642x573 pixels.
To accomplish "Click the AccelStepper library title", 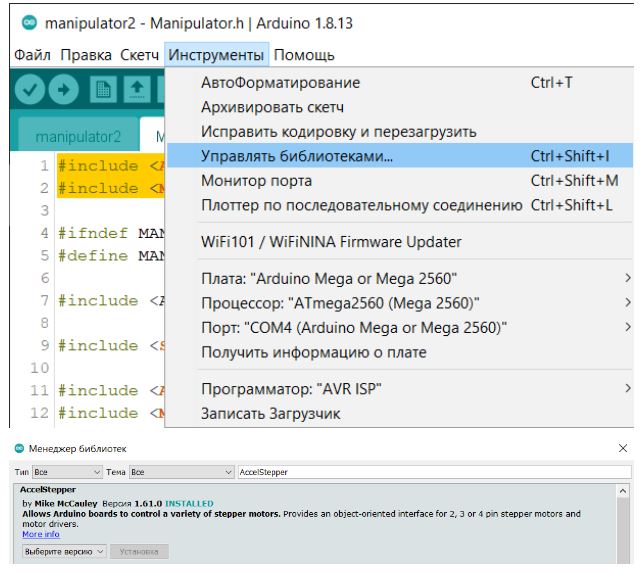I will tap(48, 489).
